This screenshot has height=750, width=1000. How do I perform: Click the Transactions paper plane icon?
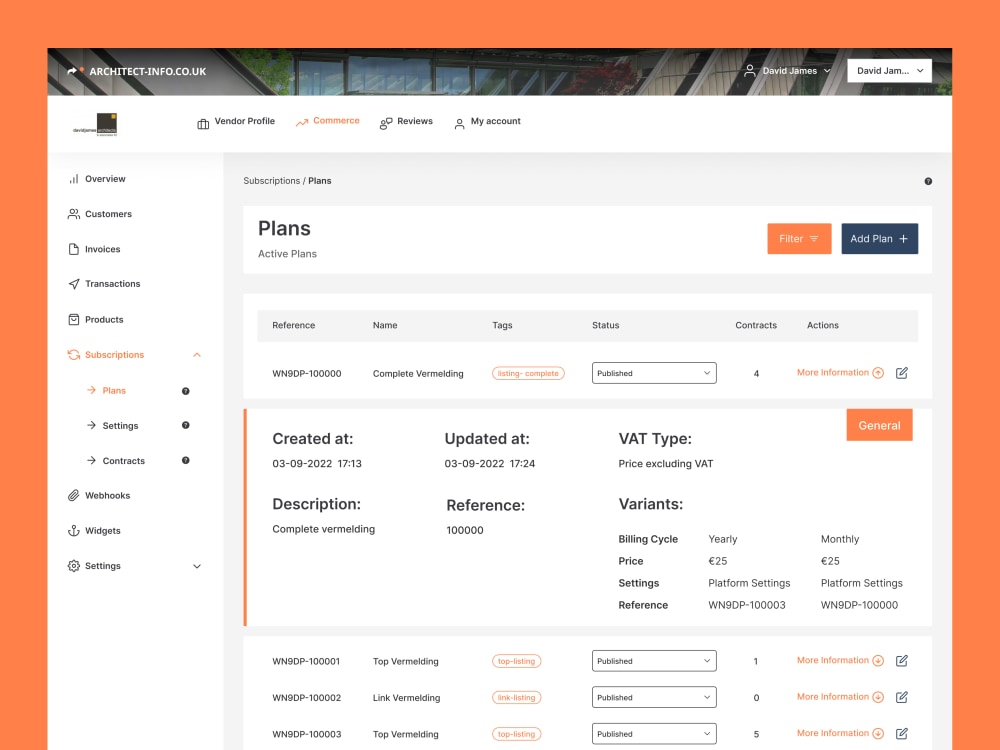pyautogui.click(x=74, y=284)
